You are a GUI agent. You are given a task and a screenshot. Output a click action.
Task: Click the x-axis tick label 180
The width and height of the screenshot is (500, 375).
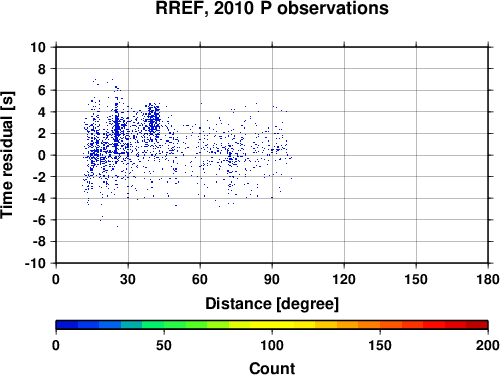point(488,279)
